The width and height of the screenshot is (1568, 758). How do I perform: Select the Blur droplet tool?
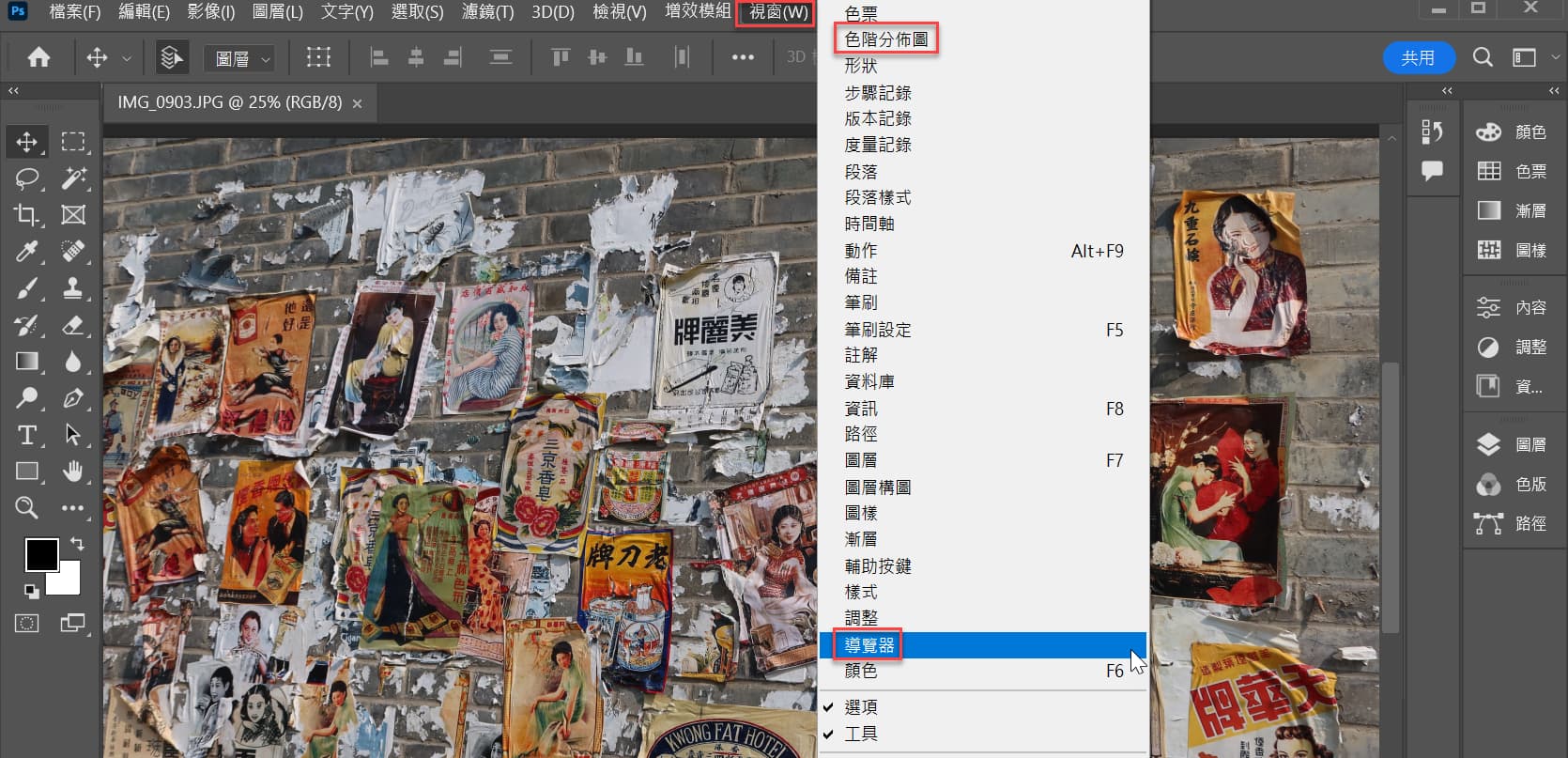pos(73,362)
